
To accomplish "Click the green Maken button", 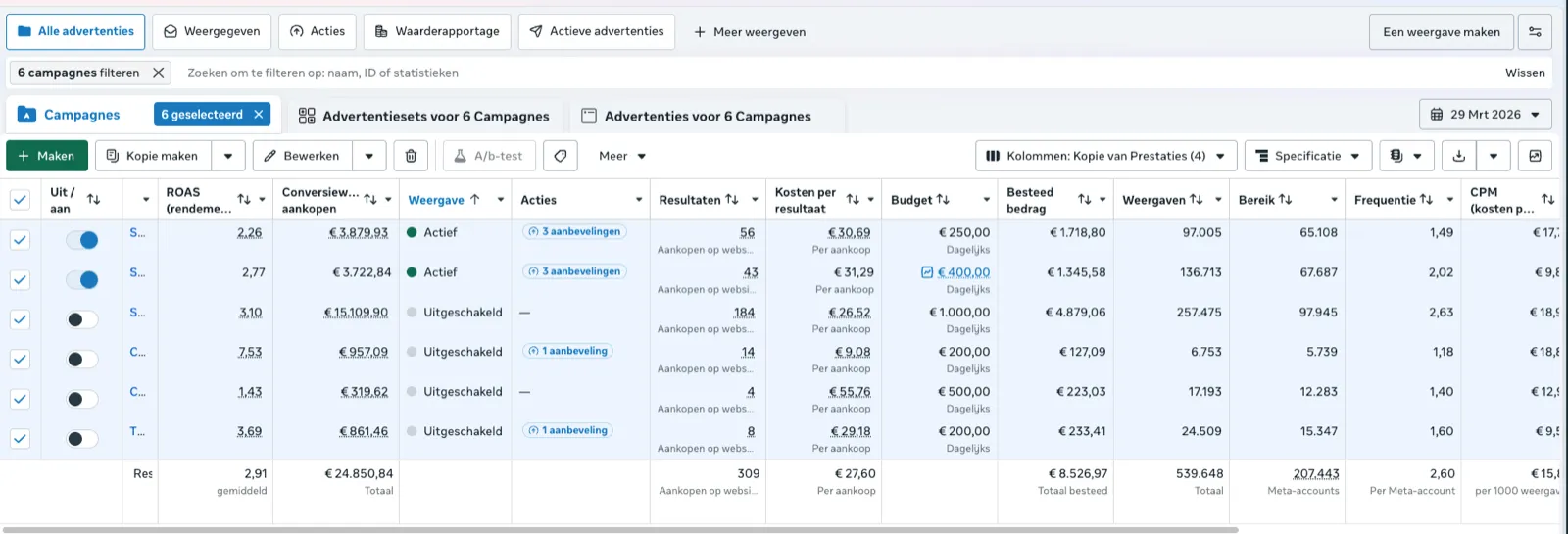I will pos(46,156).
